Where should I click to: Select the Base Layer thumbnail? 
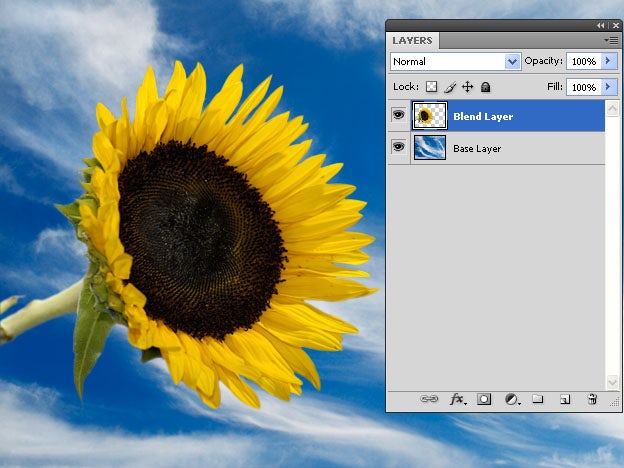[x=430, y=147]
